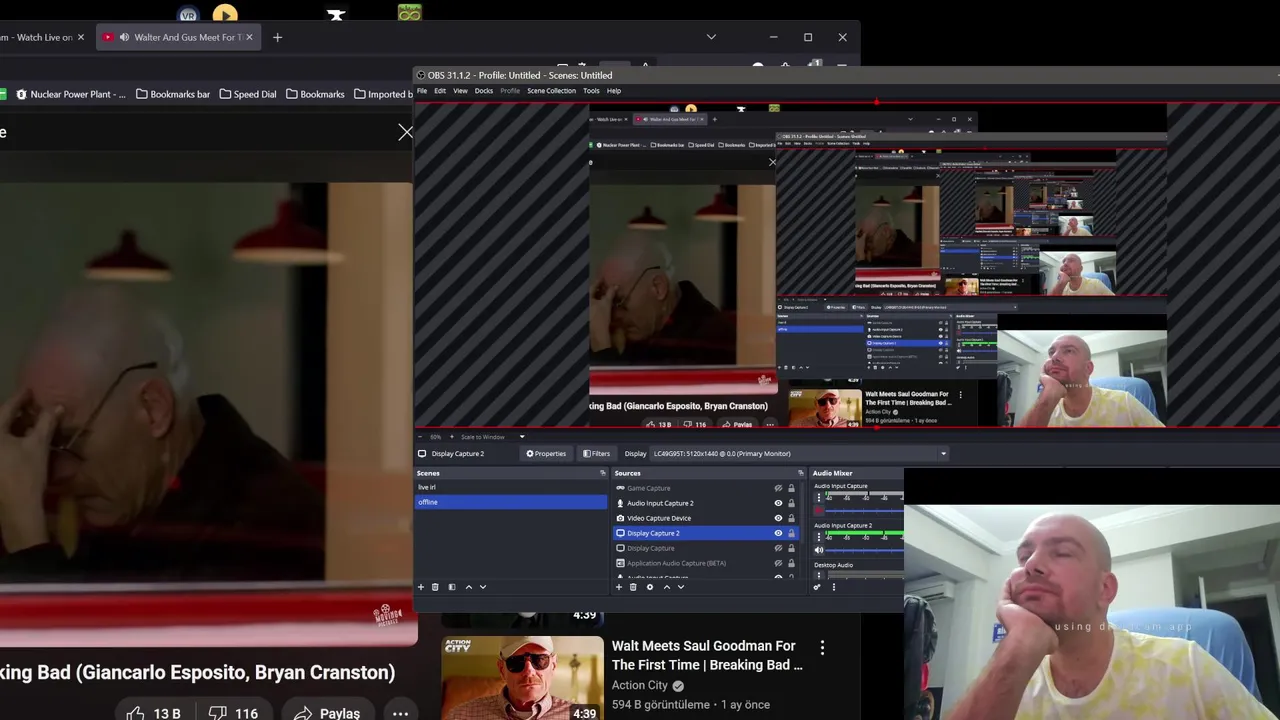Open browser tab search chevron
The width and height of the screenshot is (1280, 720).
711,37
